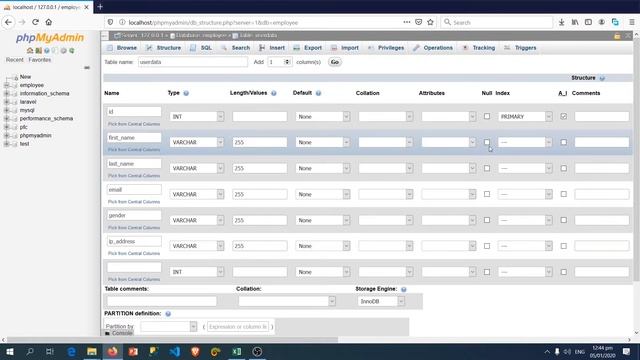The height and width of the screenshot is (360, 640).
Task: Click green reload navigation panel icon
Action: point(72,51)
